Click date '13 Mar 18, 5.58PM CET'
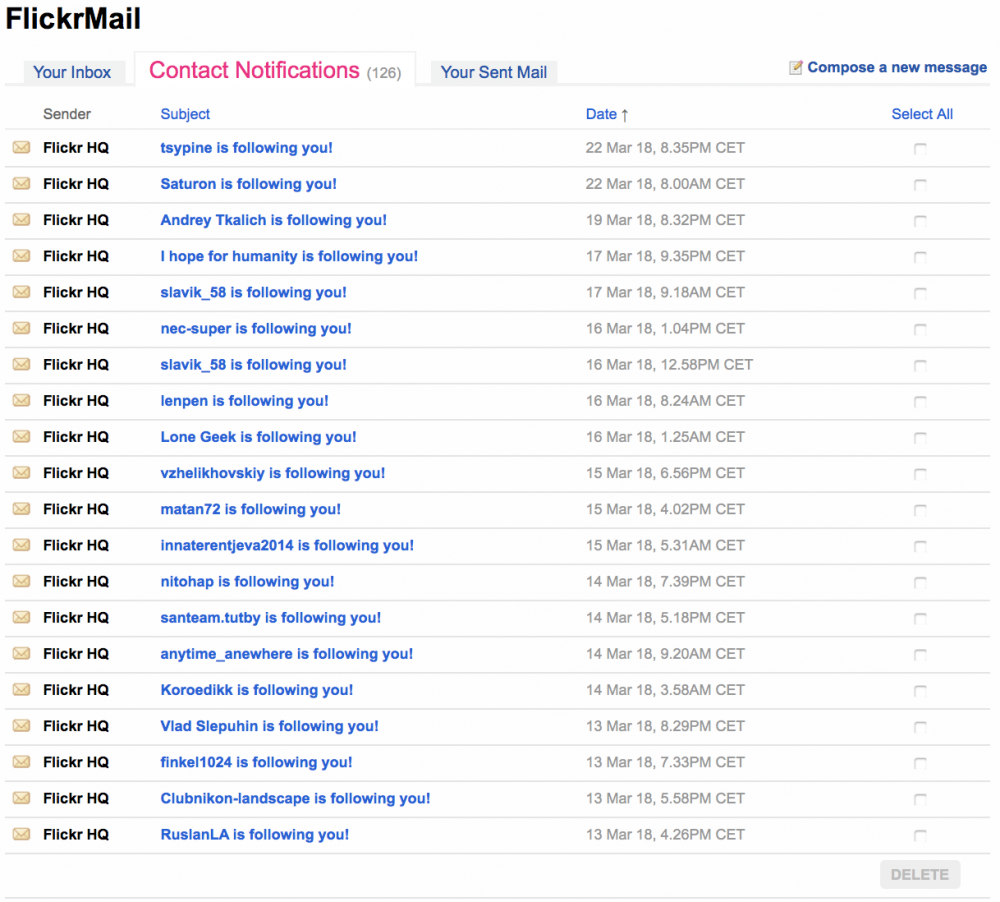 coord(665,798)
